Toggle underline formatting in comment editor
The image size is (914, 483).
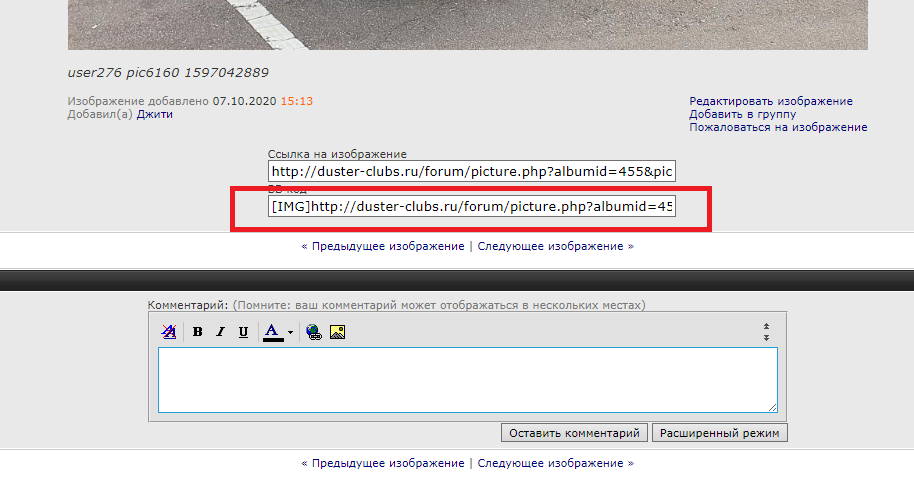(243, 332)
